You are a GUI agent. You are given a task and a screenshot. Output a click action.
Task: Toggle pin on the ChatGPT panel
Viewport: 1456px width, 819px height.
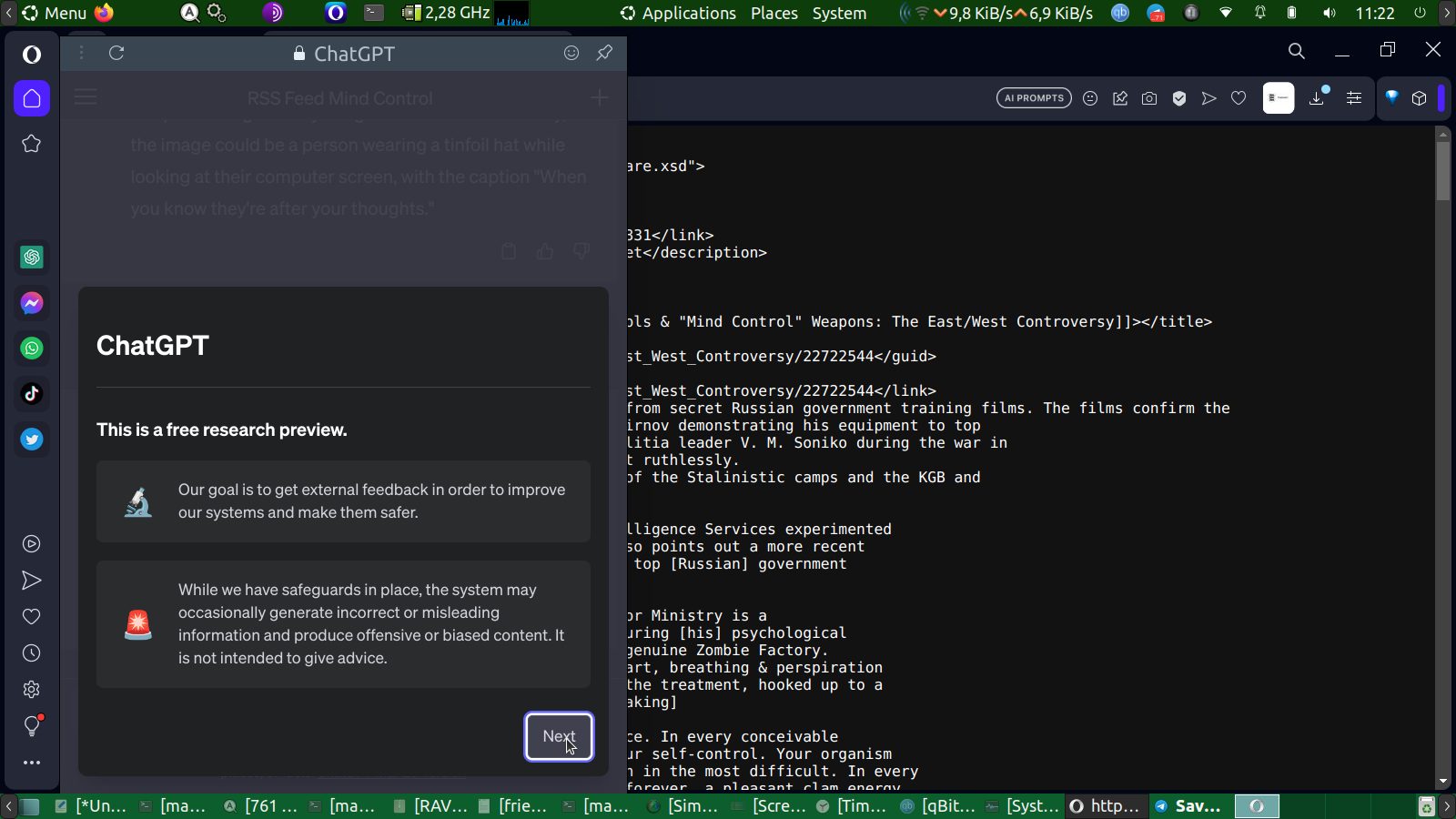coord(604,53)
